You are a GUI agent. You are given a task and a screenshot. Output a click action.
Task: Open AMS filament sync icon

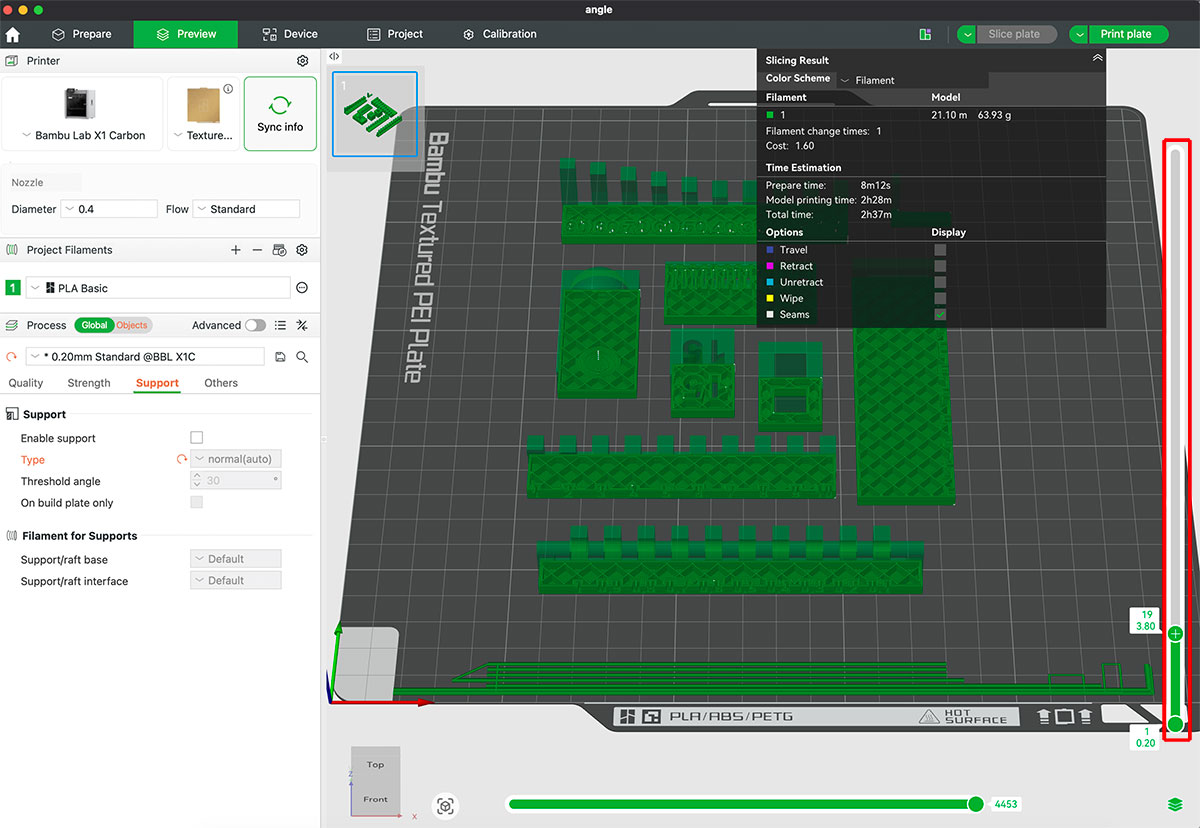pos(279,250)
